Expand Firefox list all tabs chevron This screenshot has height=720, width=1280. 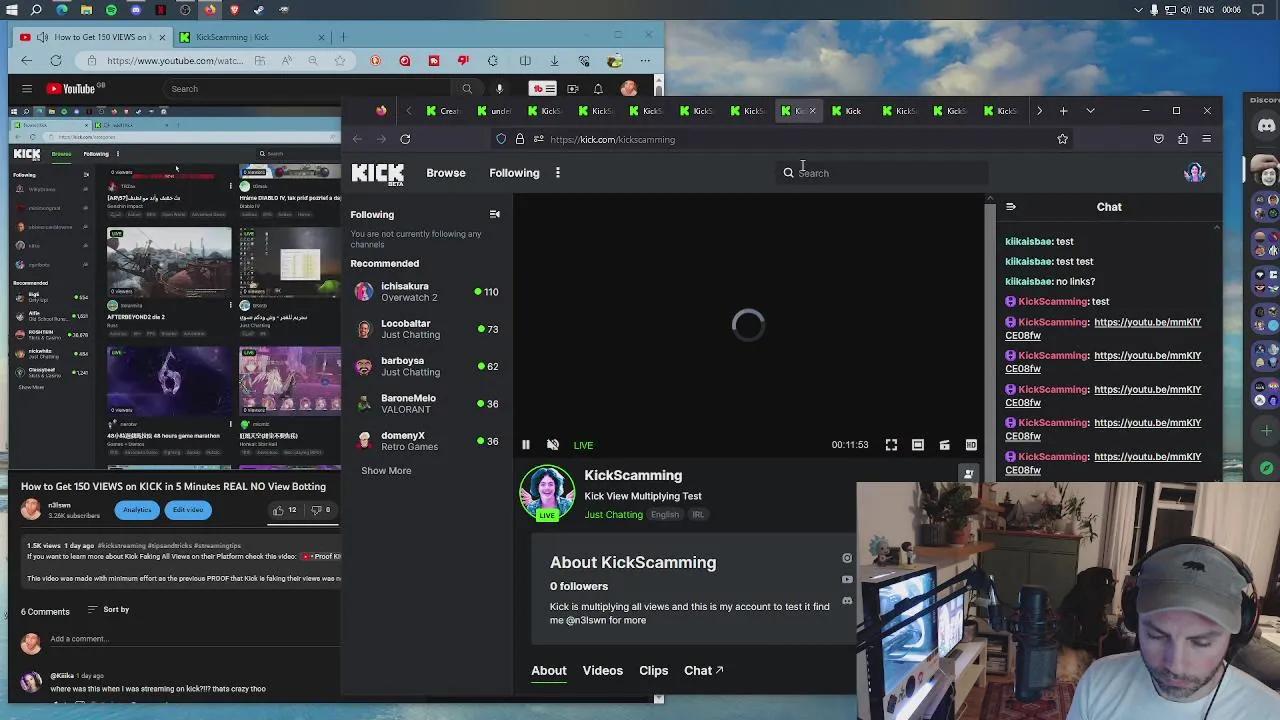point(1090,111)
